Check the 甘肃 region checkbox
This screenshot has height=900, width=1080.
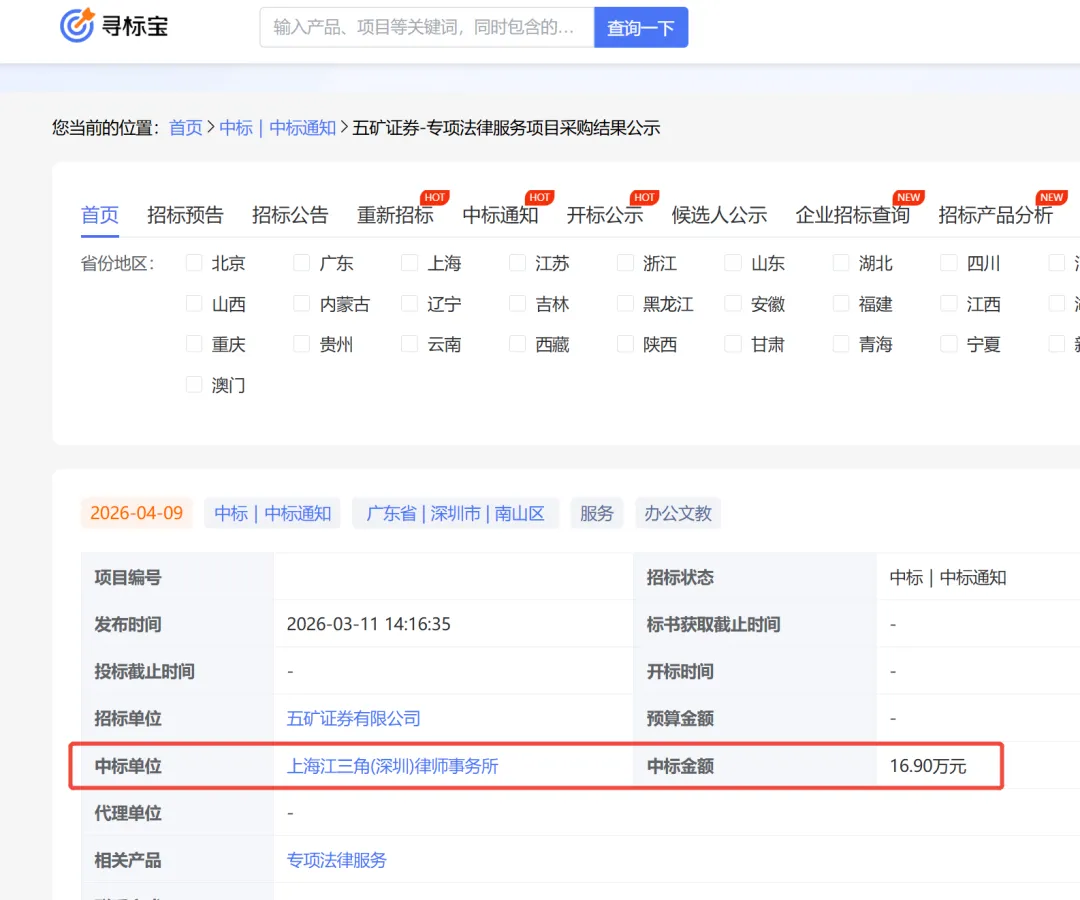point(733,344)
